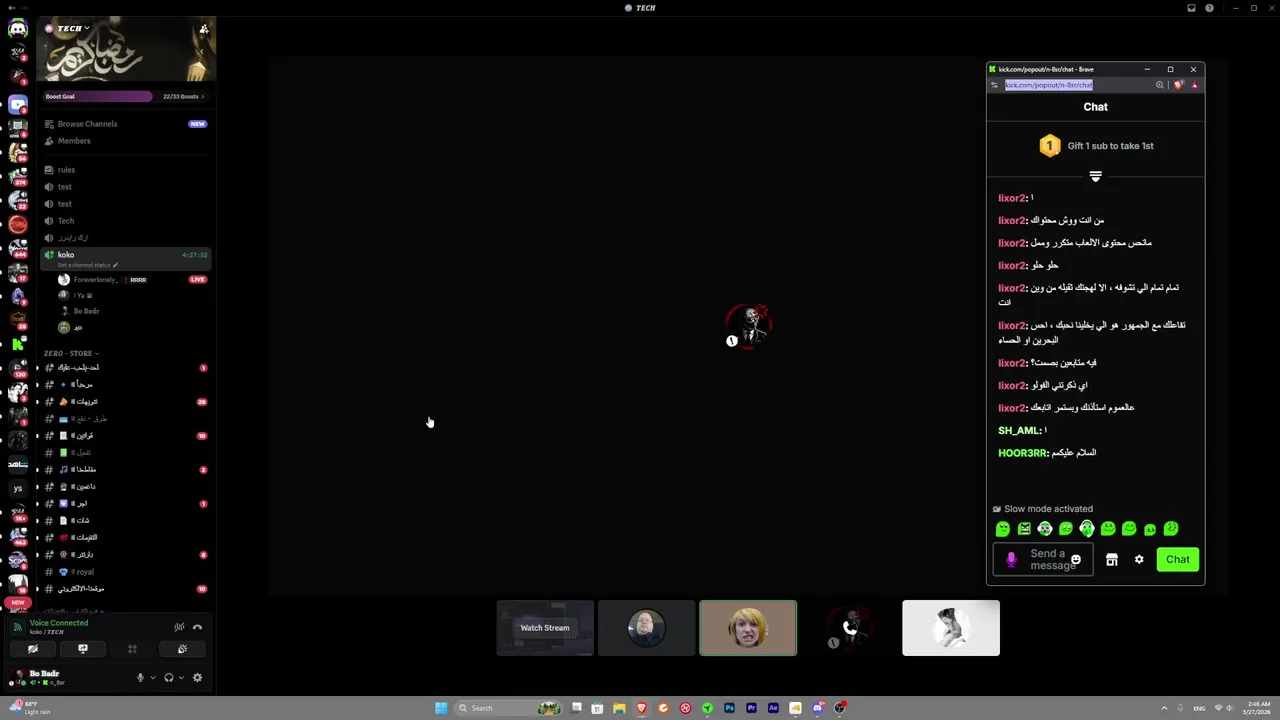Open Browse Channels

coord(125,124)
